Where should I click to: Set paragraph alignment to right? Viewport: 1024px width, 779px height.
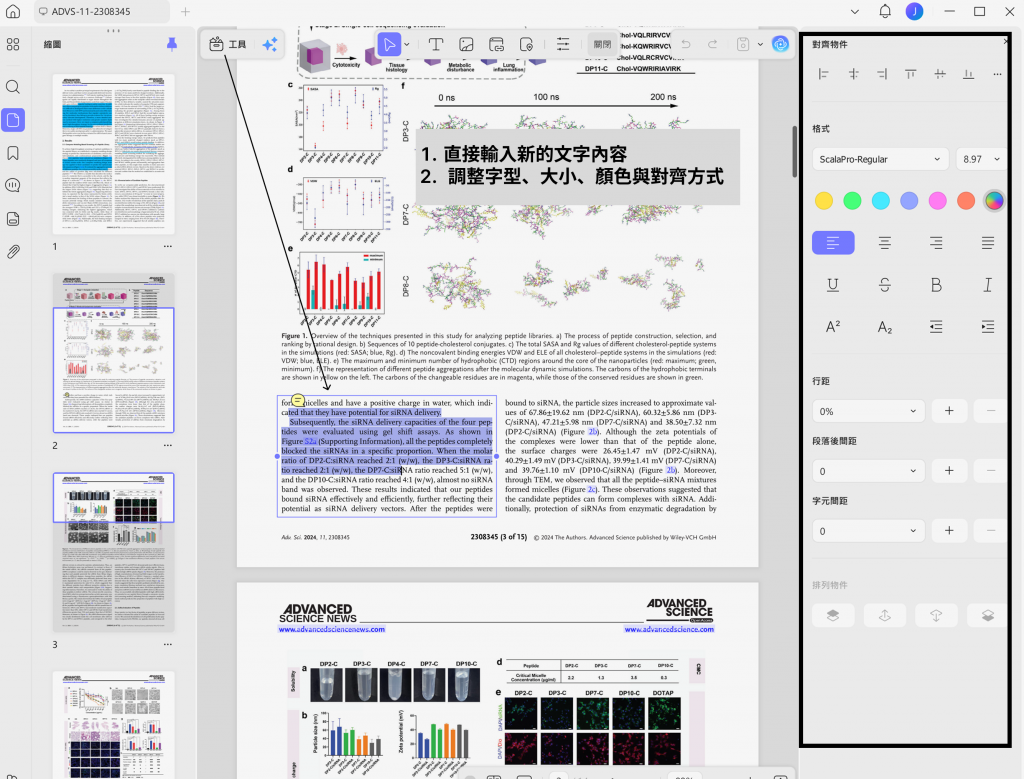936,243
